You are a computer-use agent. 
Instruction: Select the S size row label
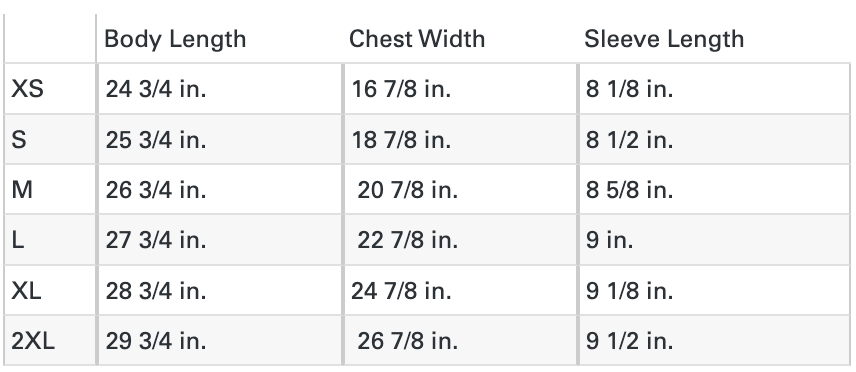click(x=19, y=139)
